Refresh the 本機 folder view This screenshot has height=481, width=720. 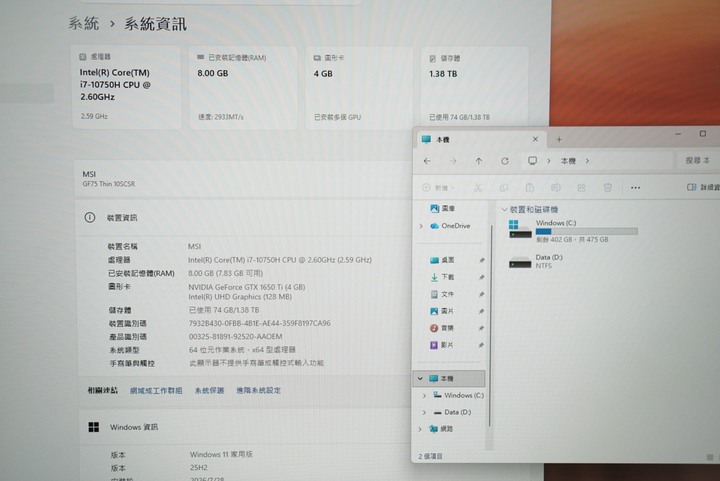coord(505,161)
